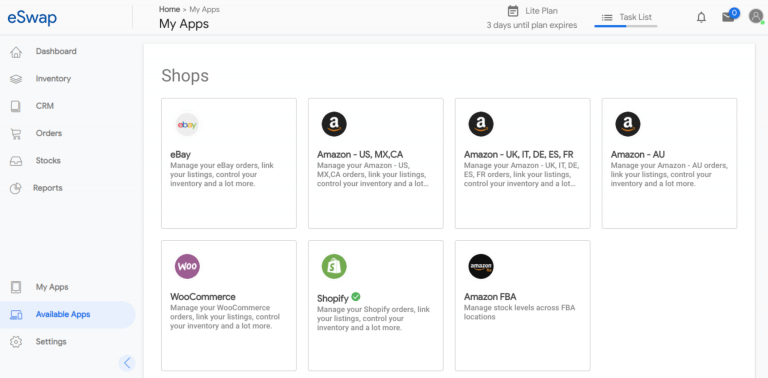Open the Reports section
The width and height of the screenshot is (768, 378).
point(48,188)
